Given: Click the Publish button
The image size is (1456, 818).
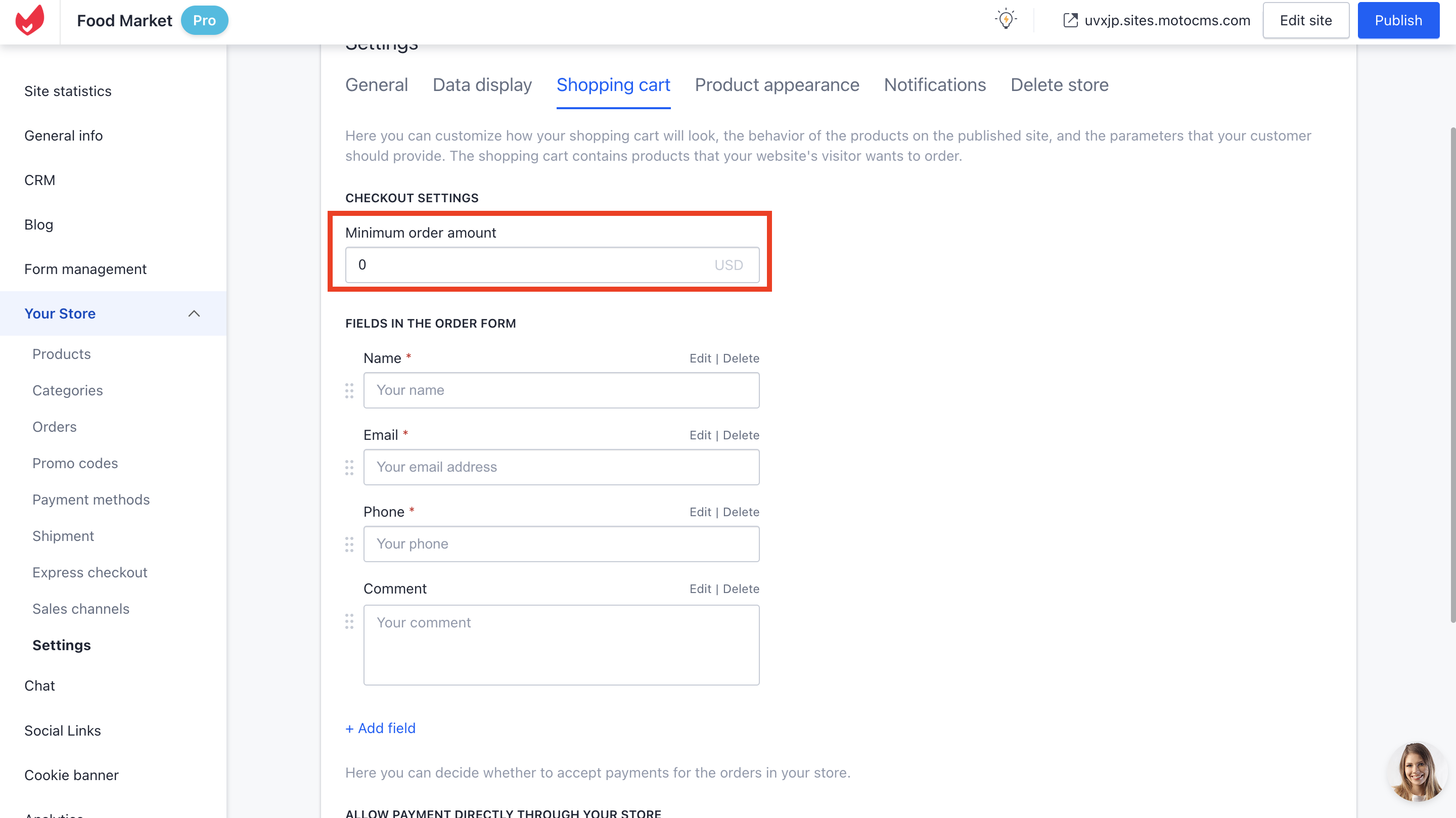Looking at the screenshot, I should click(1398, 20).
